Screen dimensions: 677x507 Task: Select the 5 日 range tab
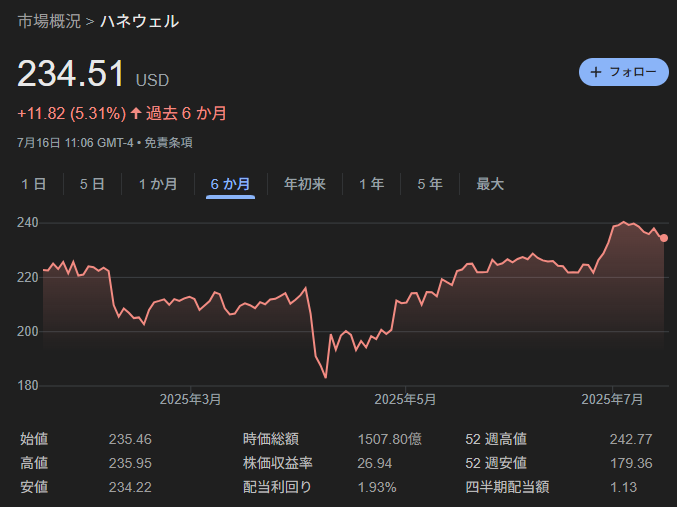92,184
